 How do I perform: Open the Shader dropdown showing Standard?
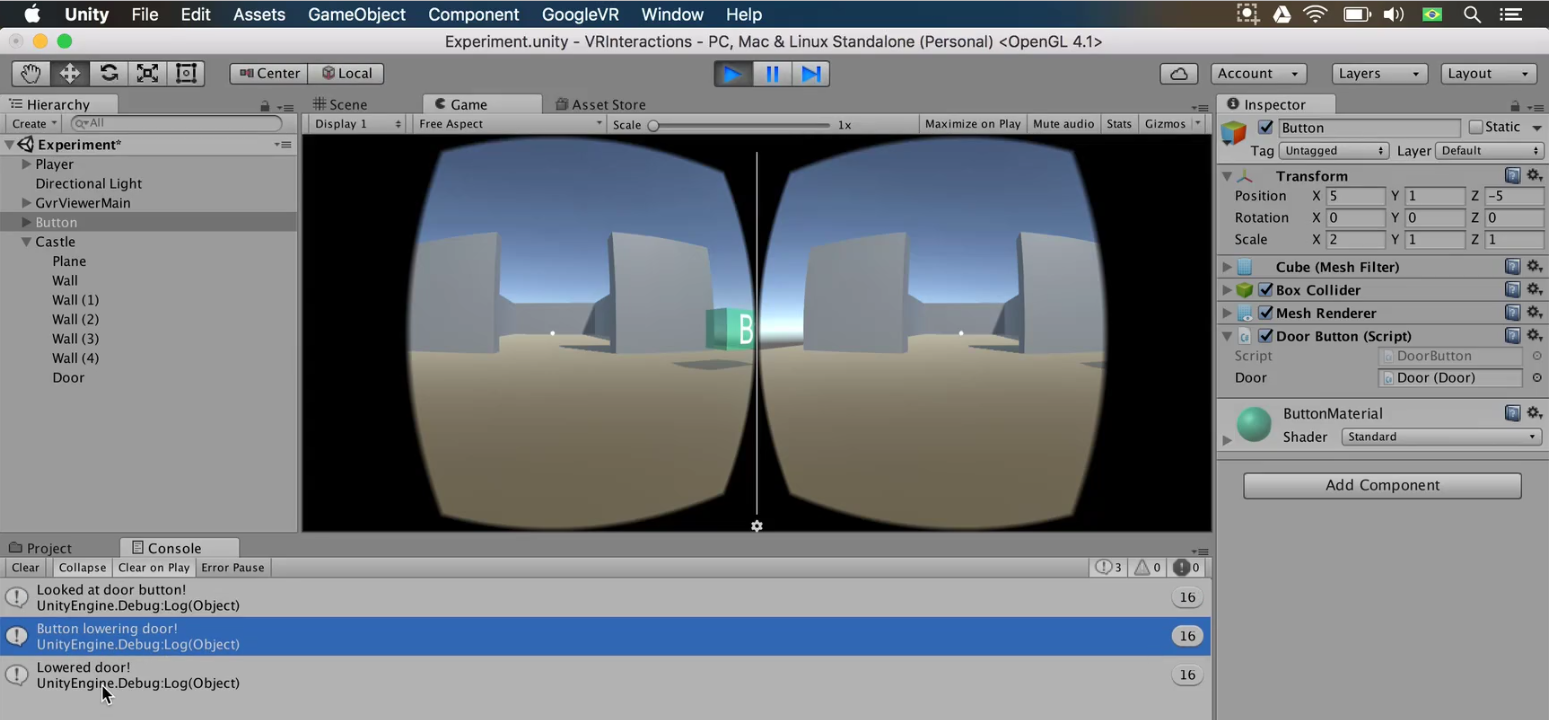pos(1440,436)
